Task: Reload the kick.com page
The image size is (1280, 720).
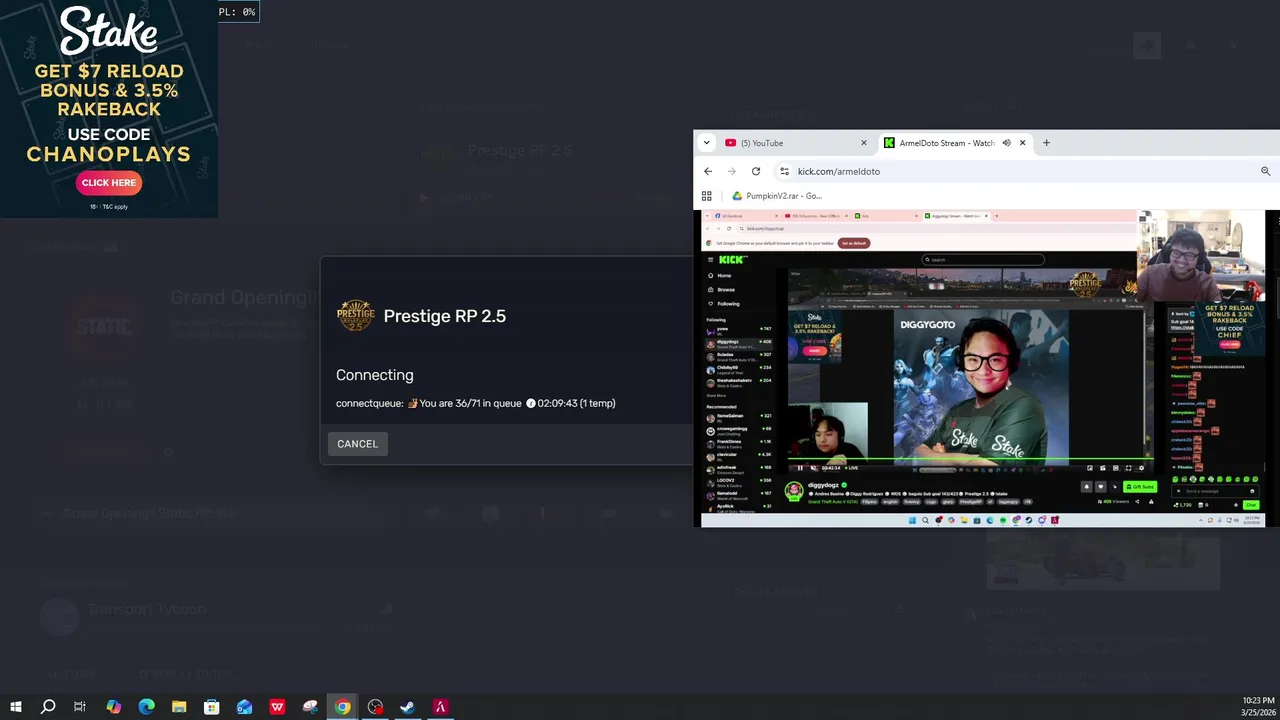Action: click(756, 171)
